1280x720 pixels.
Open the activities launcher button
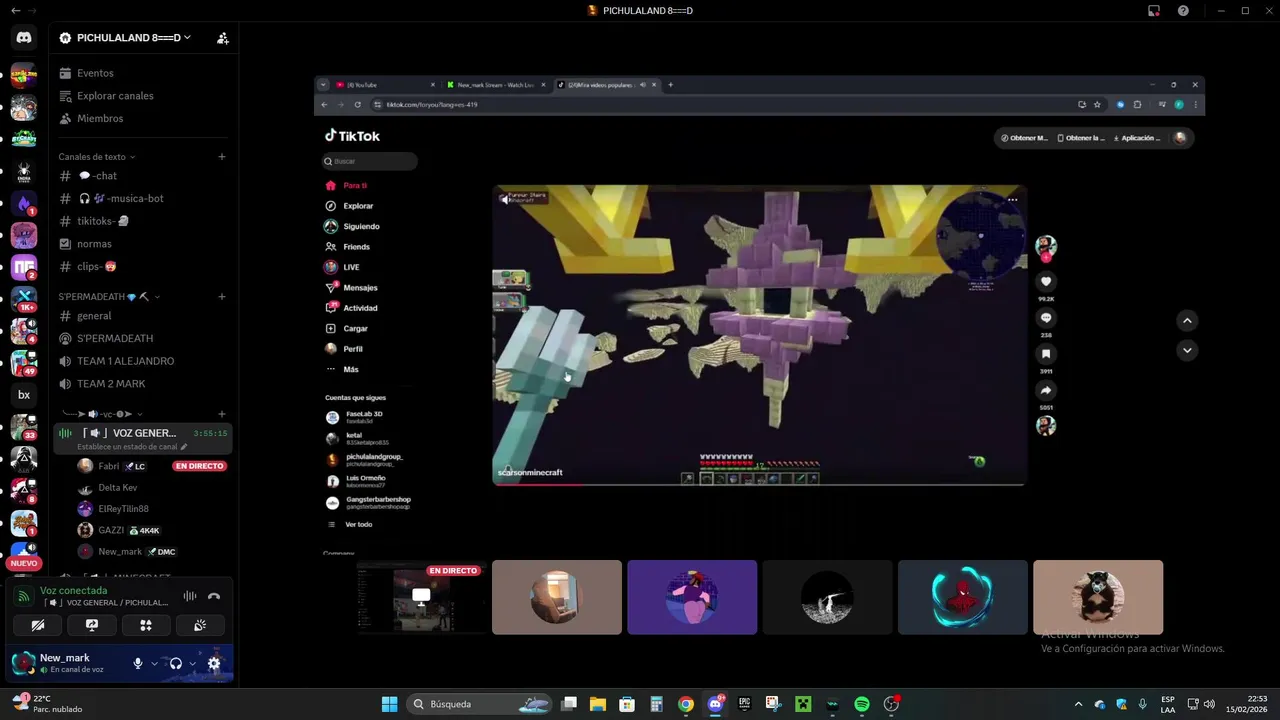[x=146, y=625]
